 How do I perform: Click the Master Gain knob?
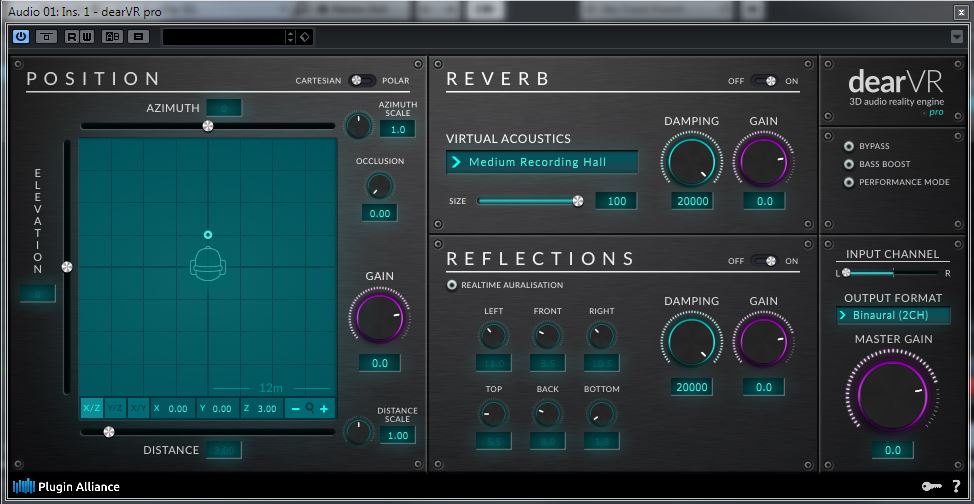tap(893, 394)
